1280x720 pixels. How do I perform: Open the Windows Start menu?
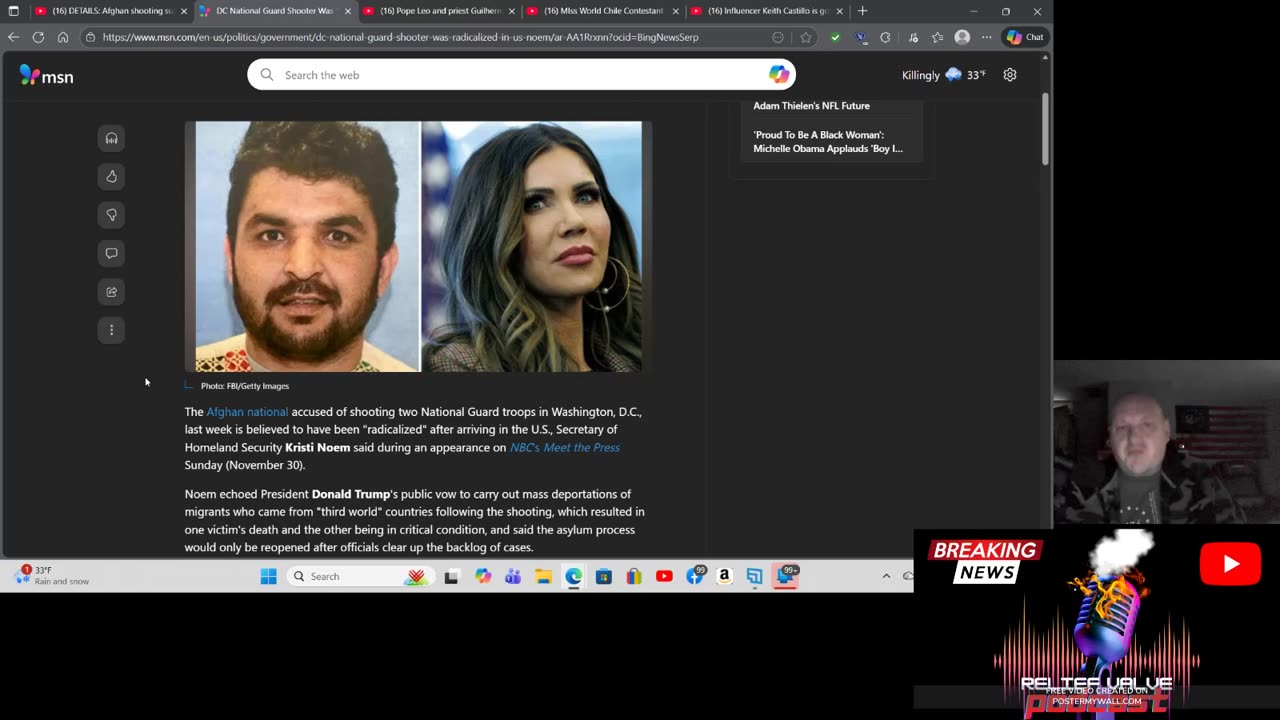(x=268, y=576)
